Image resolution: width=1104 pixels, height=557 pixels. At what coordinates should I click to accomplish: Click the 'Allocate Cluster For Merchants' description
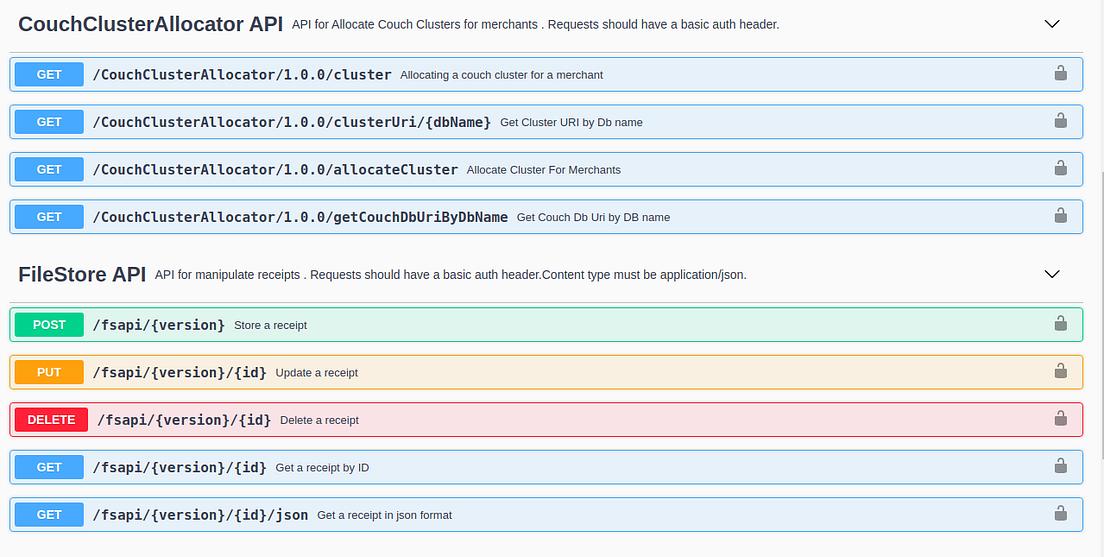[x=544, y=170]
